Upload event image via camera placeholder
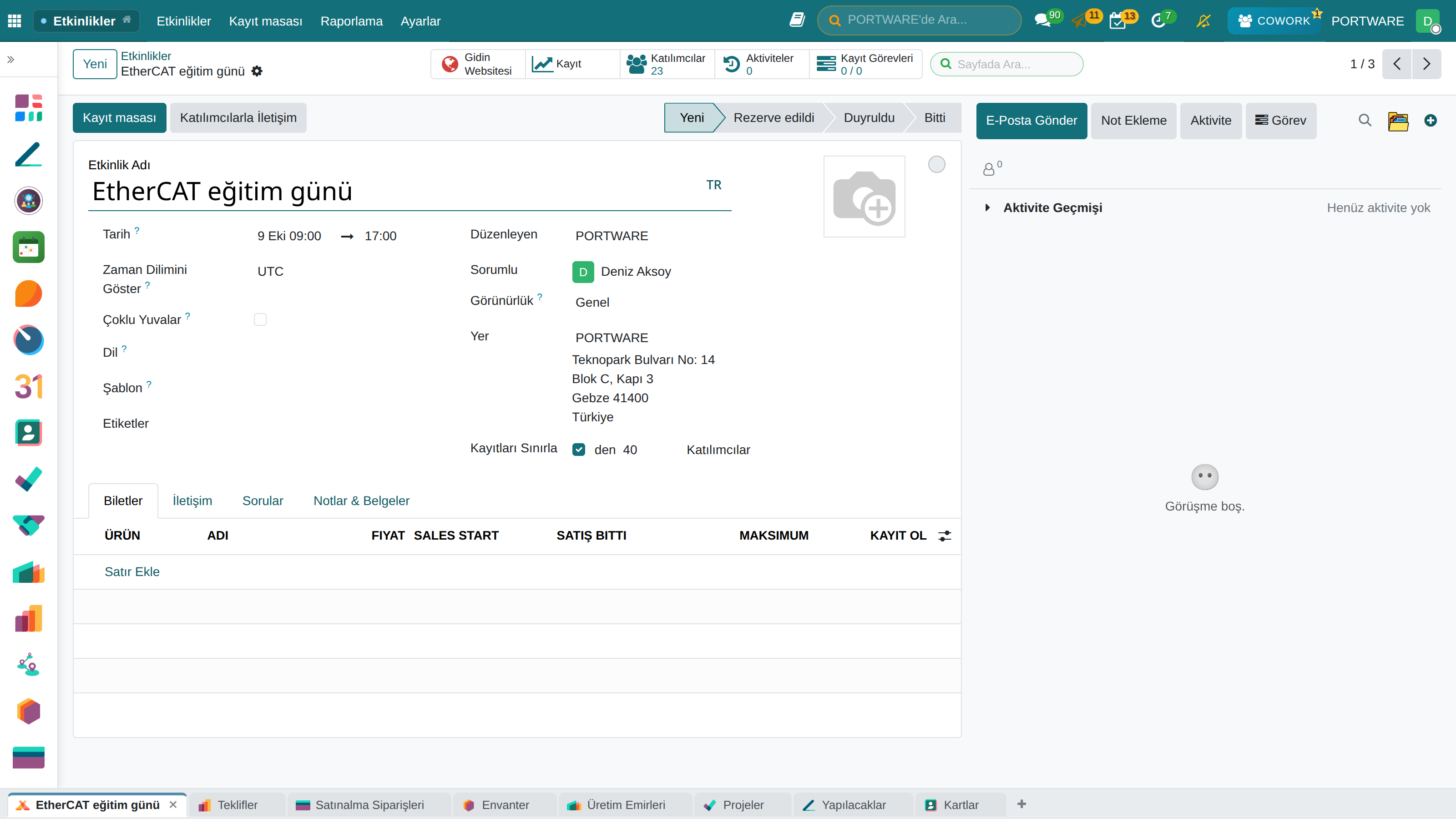This screenshot has width=1456, height=819. click(x=864, y=196)
